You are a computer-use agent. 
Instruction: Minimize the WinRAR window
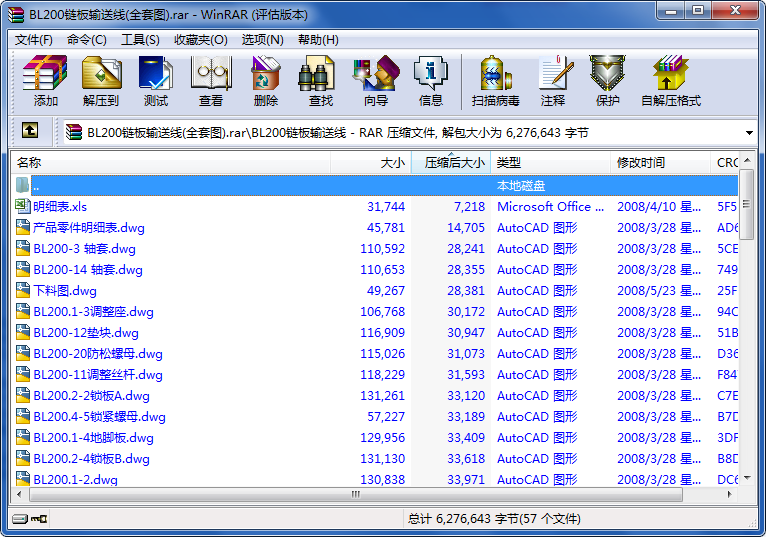click(x=671, y=11)
